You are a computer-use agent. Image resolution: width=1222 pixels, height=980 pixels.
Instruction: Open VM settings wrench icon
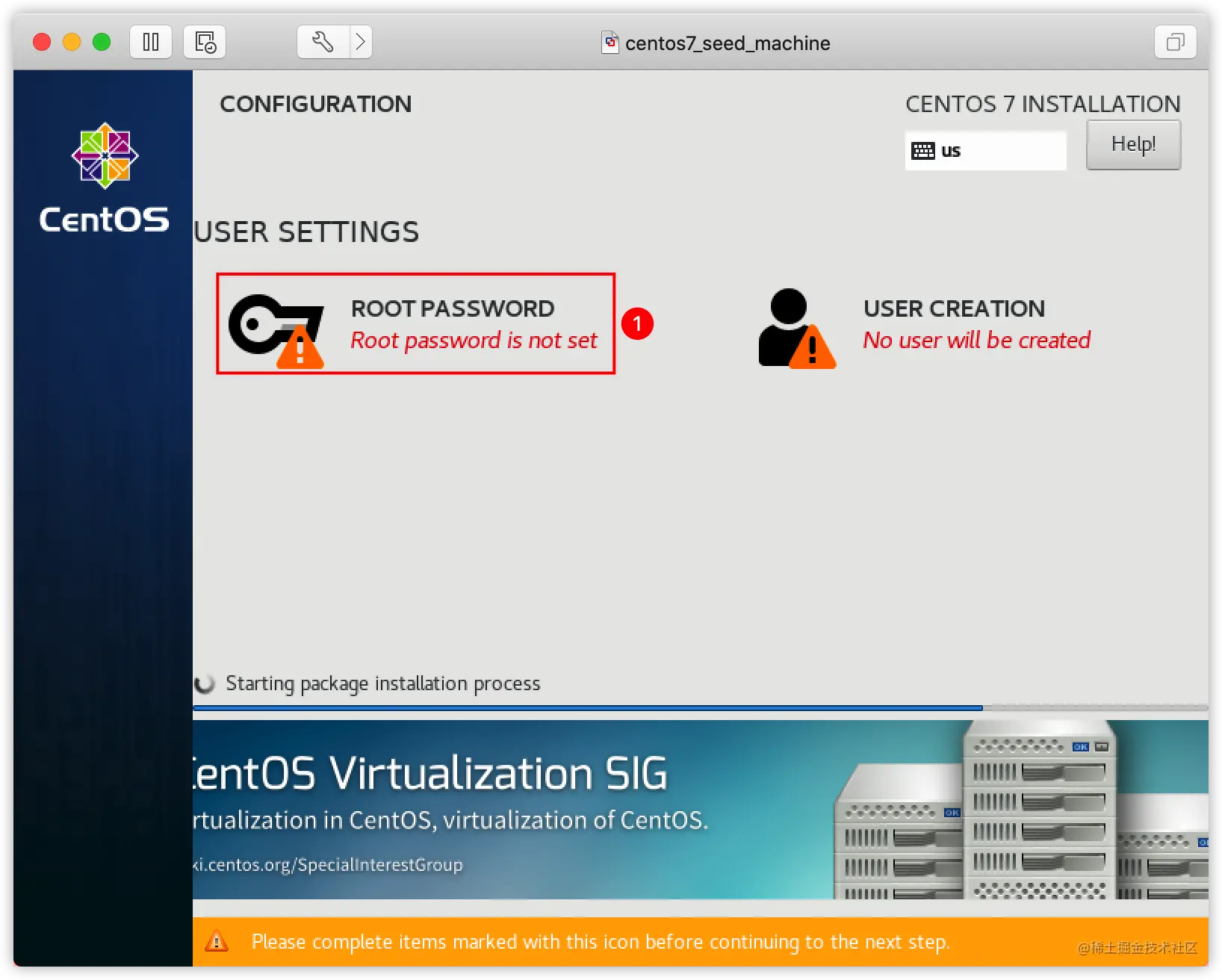click(323, 42)
